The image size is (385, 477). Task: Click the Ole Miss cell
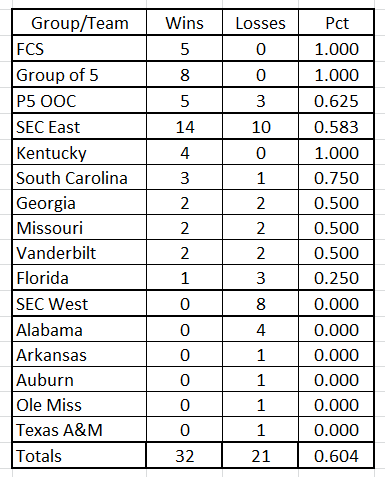click(79, 404)
